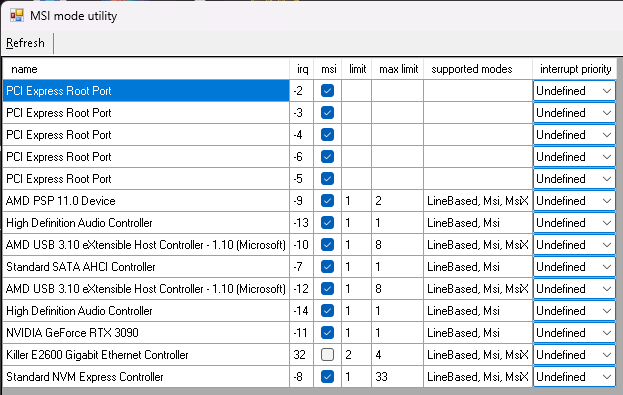The width and height of the screenshot is (623, 395).
Task: Enable msi for Killer E2600 Ethernet Controller
Action: (327, 355)
